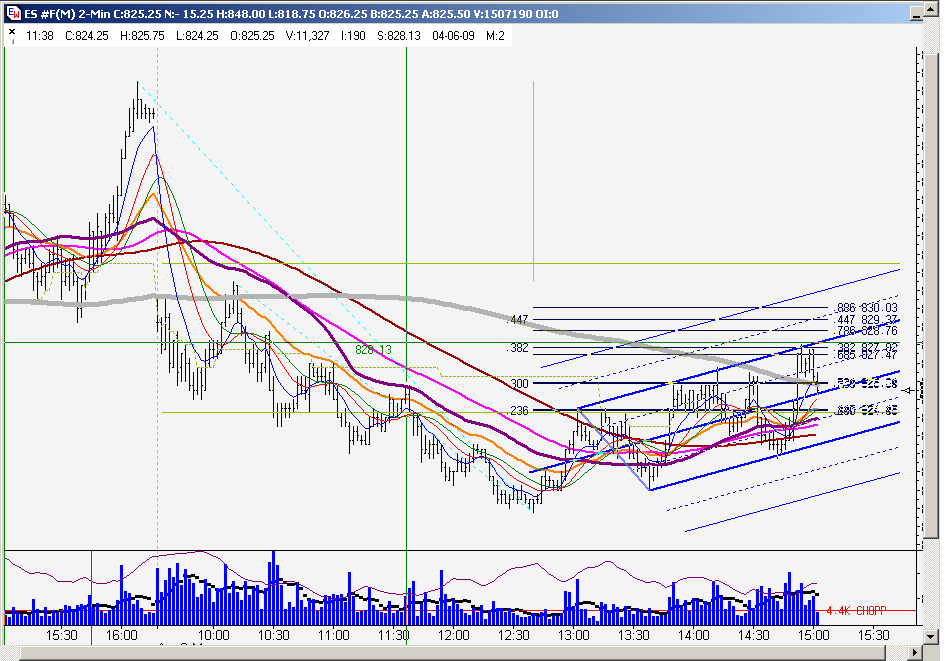Click the current price arrow marker on axis
Image resolution: width=945 pixels, height=661 pixels.
pyautogui.click(x=908, y=391)
